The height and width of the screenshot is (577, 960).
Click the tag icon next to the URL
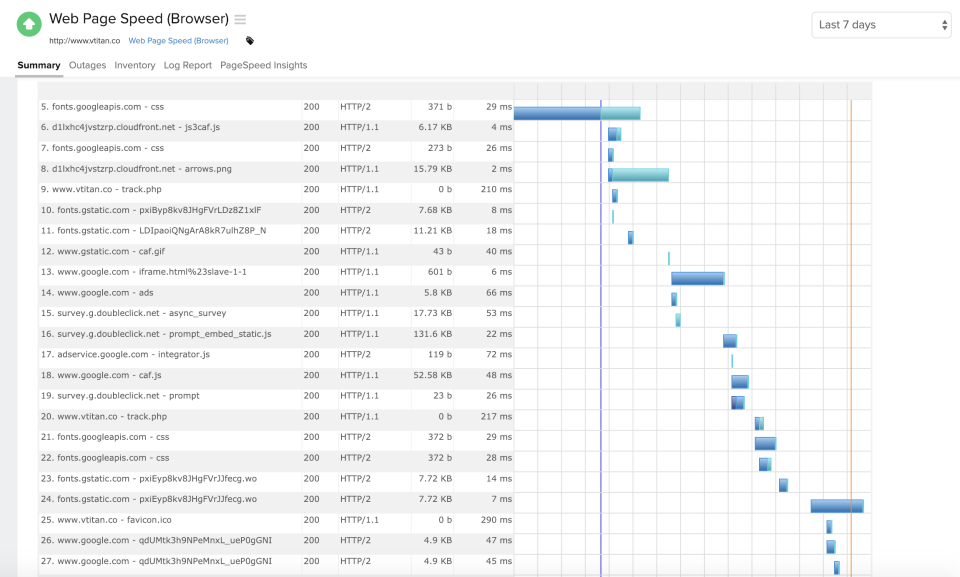pyautogui.click(x=249, y=41)
